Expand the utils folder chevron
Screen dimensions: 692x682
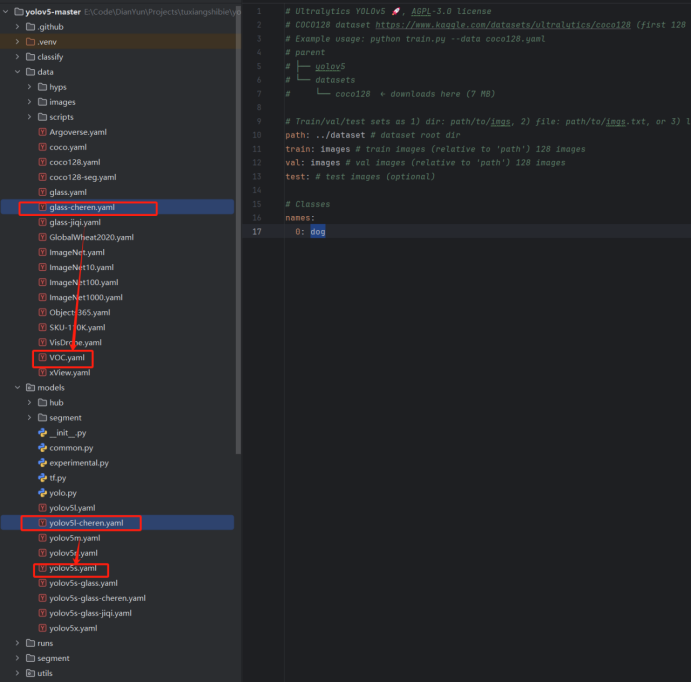(x=17, y=673)
